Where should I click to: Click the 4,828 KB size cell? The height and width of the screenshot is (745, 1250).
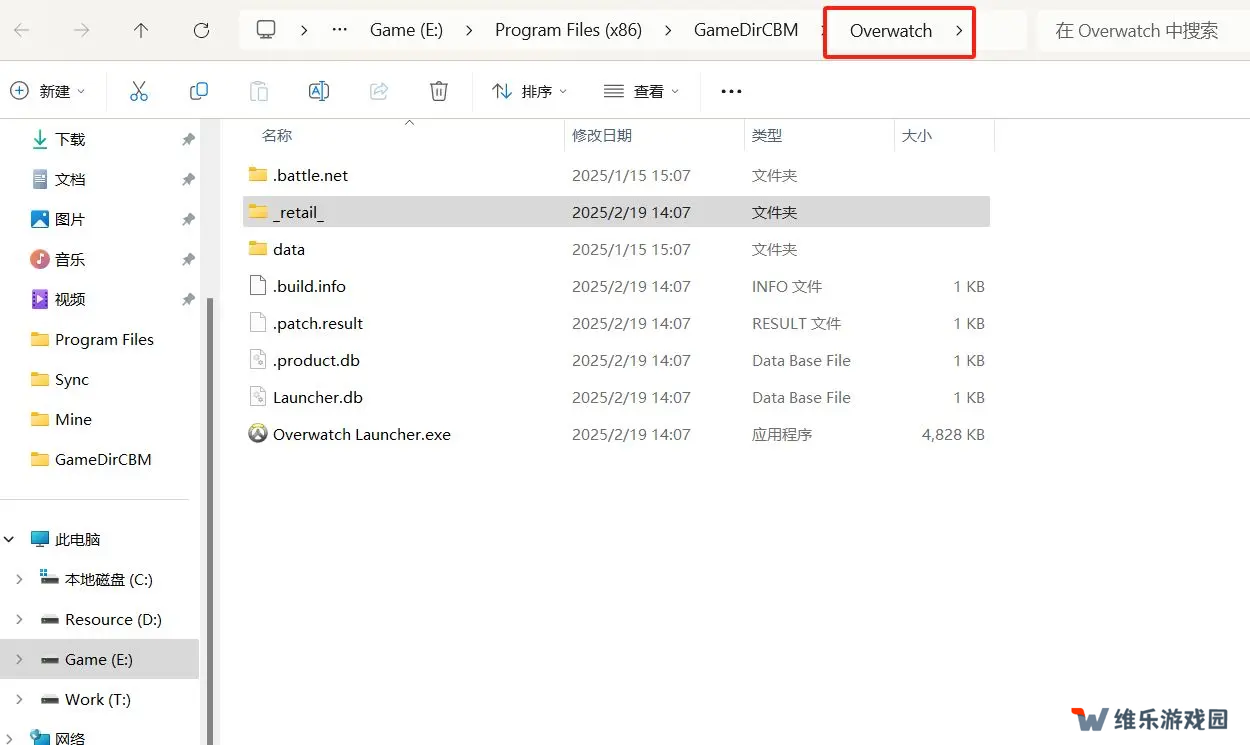953,434
